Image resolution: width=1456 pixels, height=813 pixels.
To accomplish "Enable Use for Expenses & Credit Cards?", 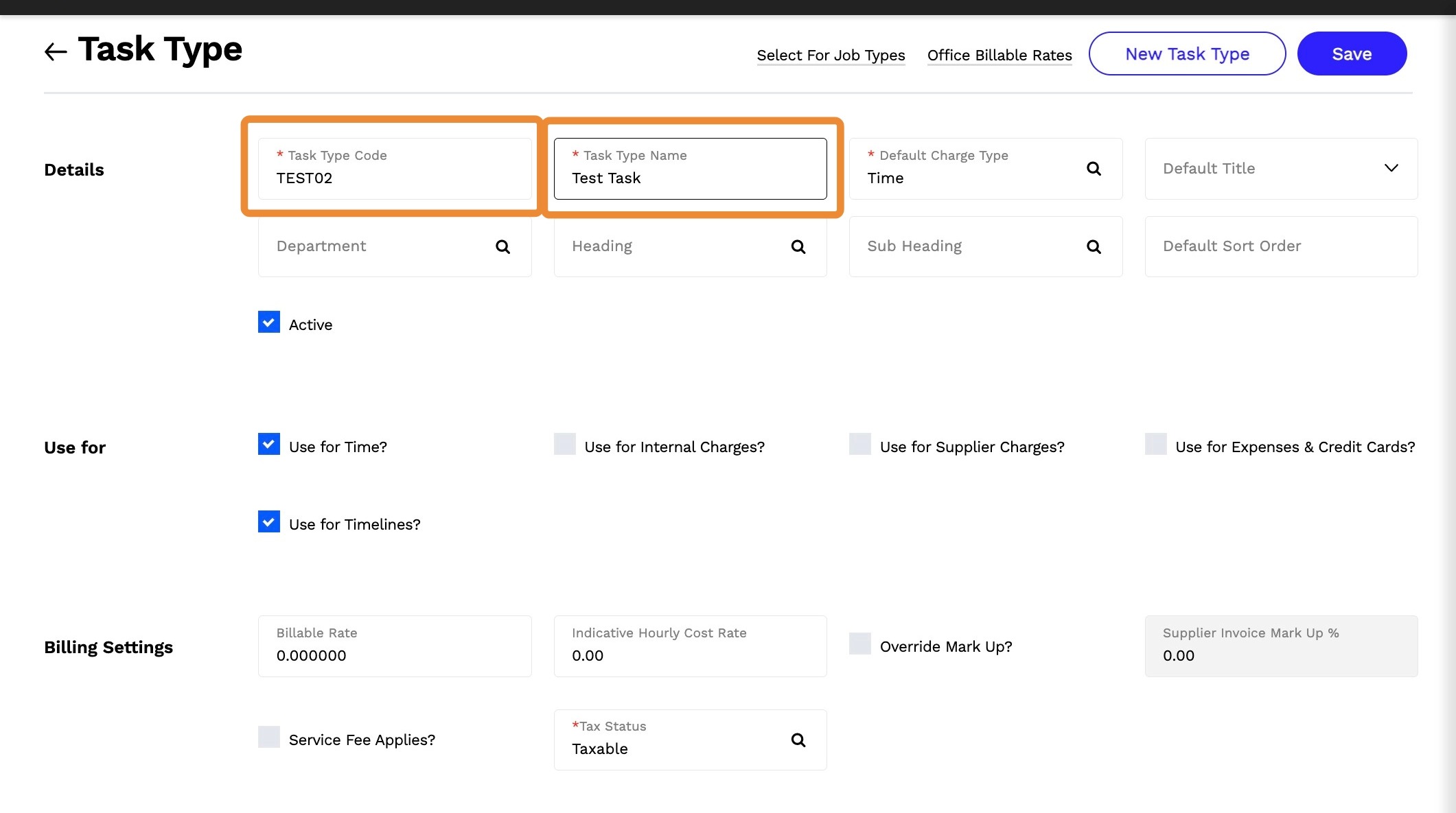I will click(x=1156, y=445).
